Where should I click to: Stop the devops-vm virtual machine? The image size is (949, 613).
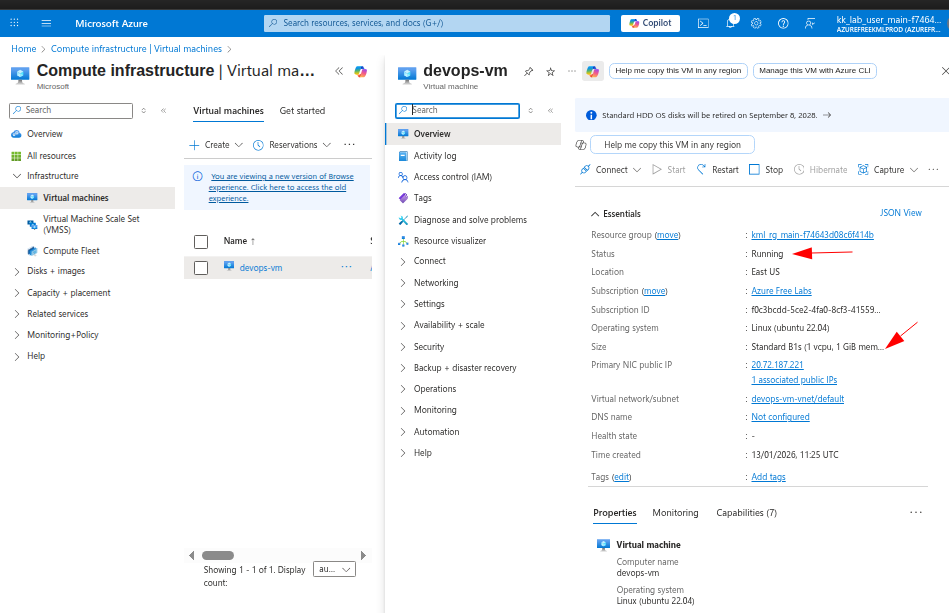click(766, 170)
